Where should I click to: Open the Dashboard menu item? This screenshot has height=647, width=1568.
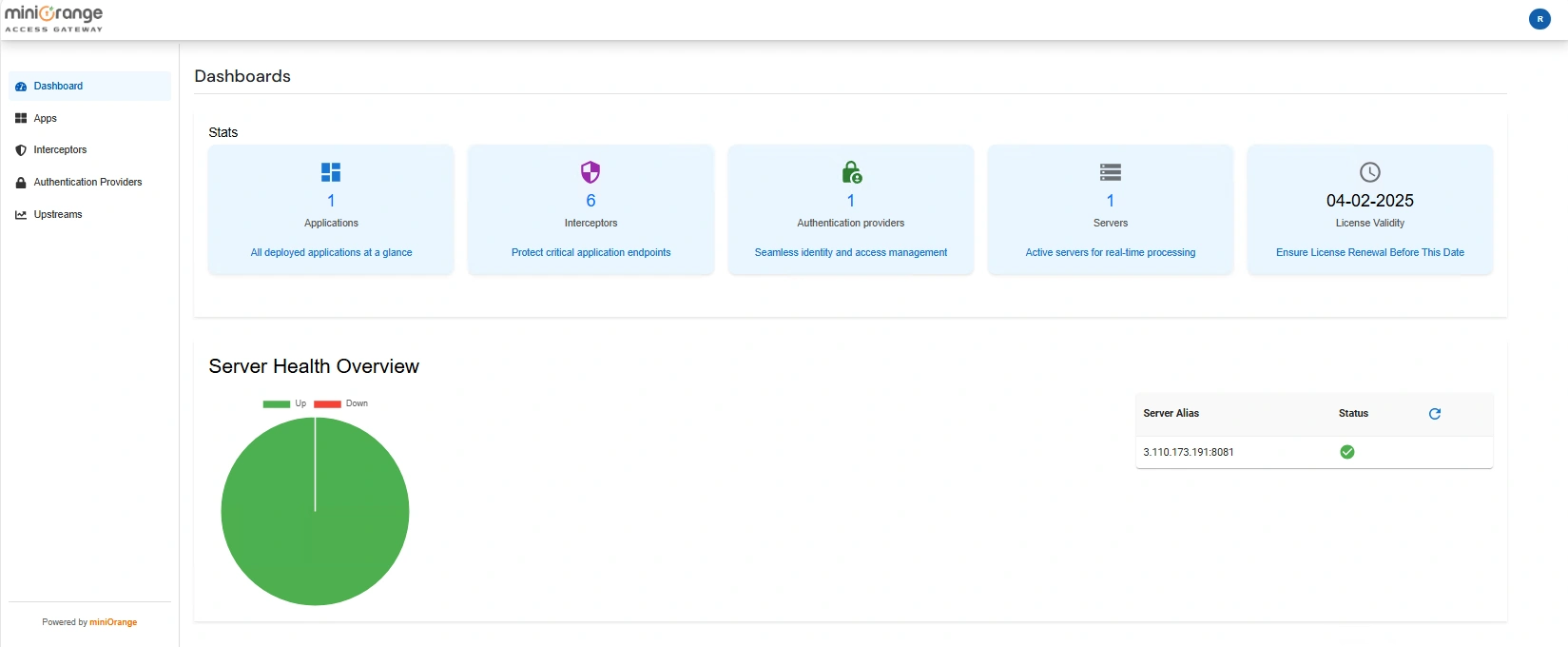(x=90, y=86)
